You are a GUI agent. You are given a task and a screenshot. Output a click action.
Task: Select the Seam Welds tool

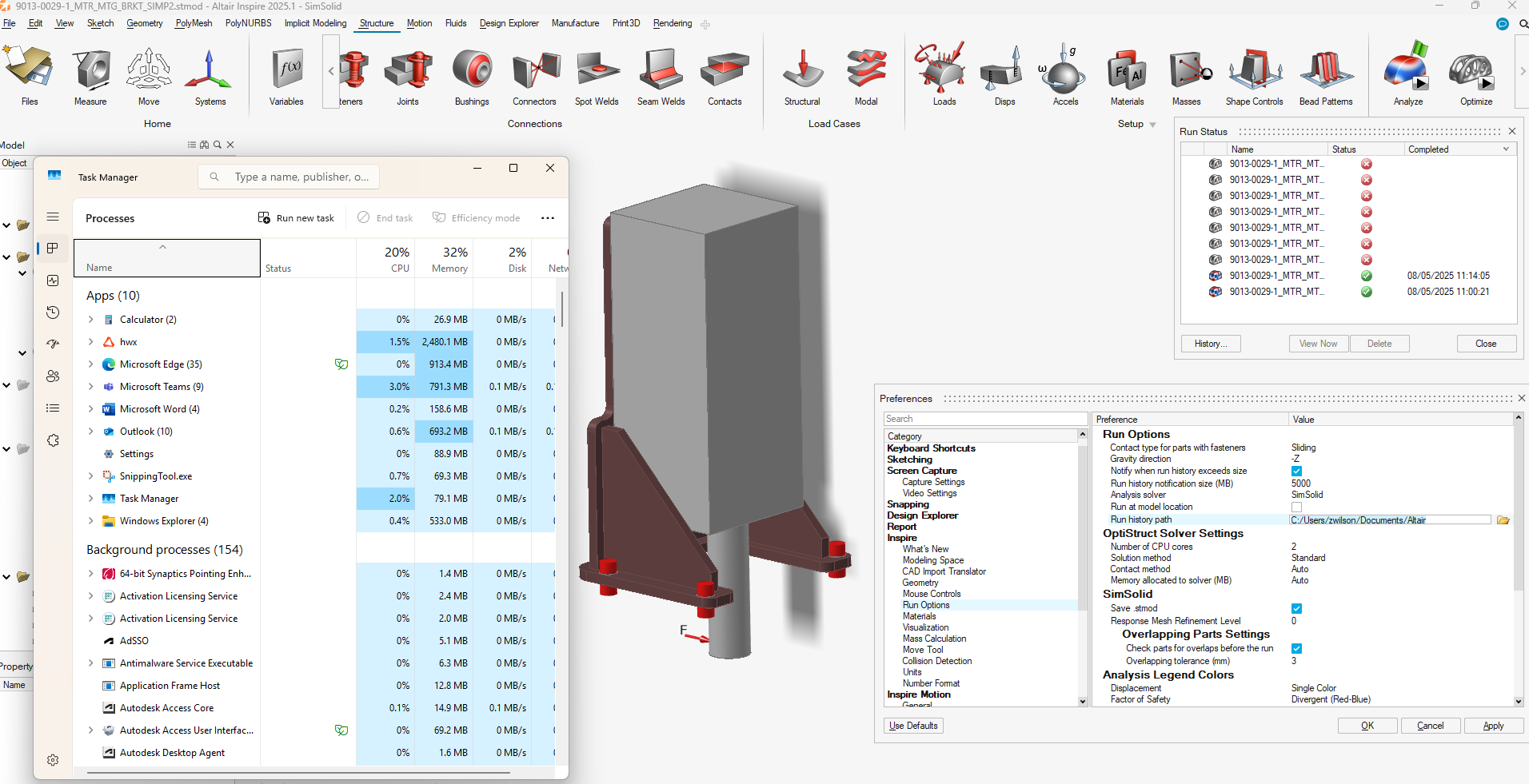(x=661, y=74)
